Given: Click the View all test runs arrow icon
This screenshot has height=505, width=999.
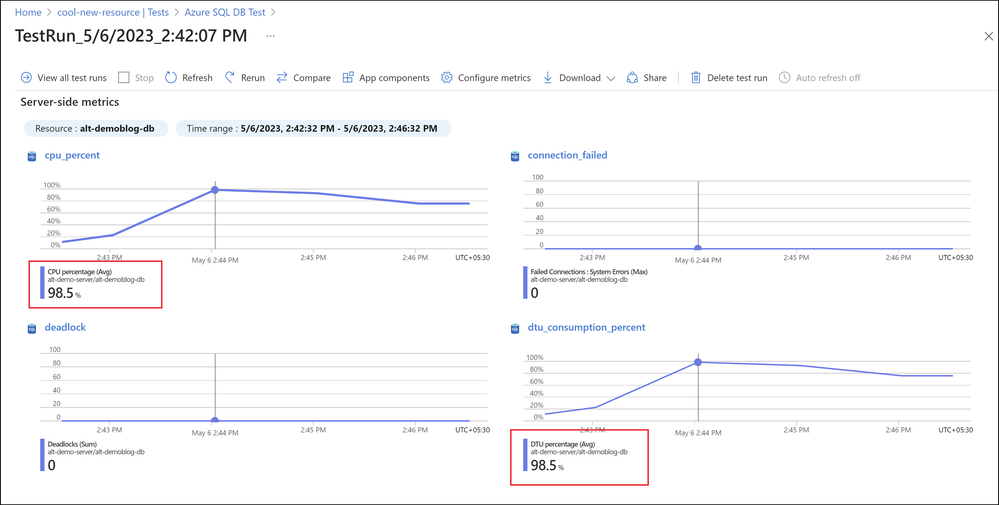Looking at the screenshot, I should tap(26, 78).
